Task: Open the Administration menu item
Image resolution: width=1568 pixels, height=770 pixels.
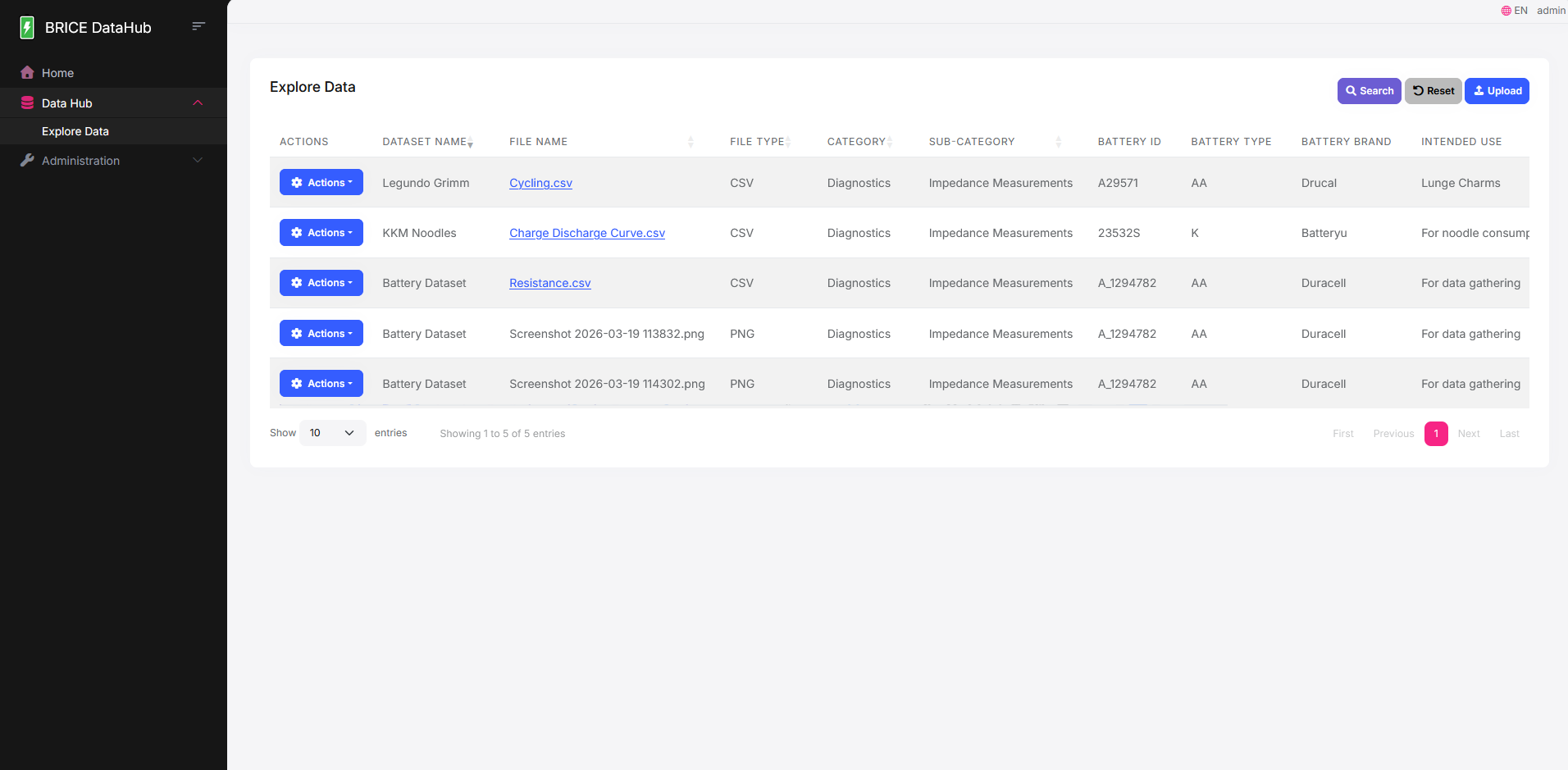Action: (113, 161)
